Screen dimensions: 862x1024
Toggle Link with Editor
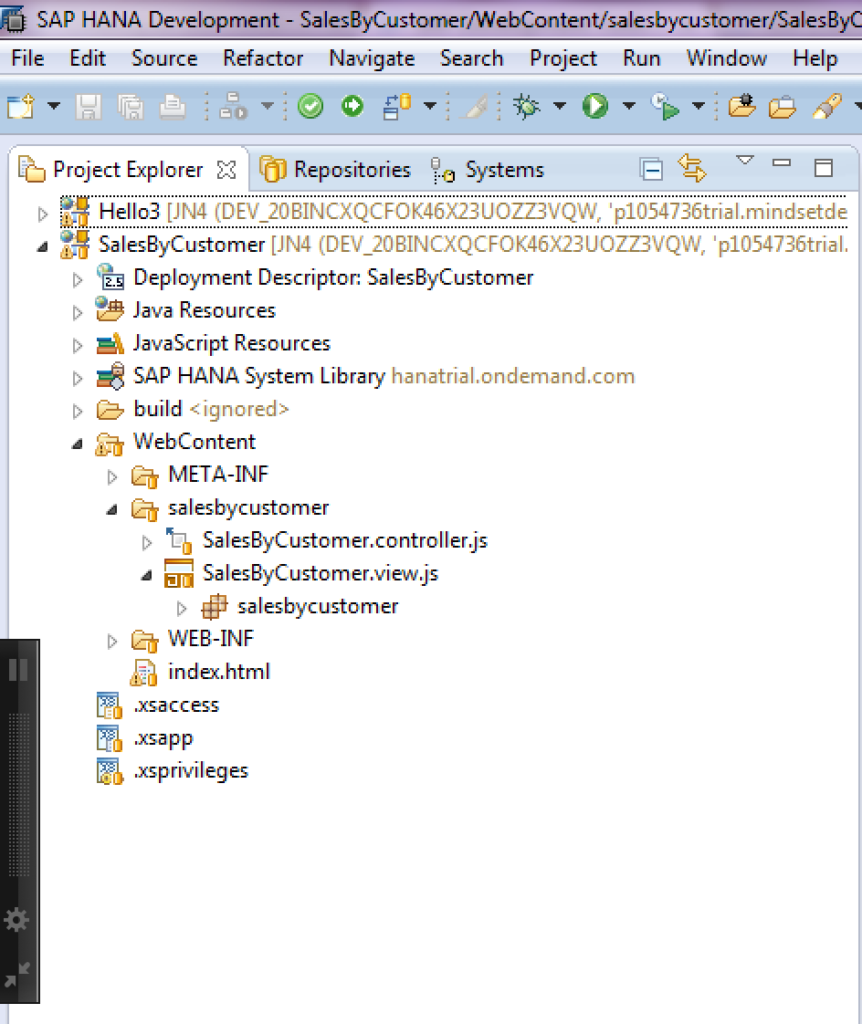tap(692, 168)
